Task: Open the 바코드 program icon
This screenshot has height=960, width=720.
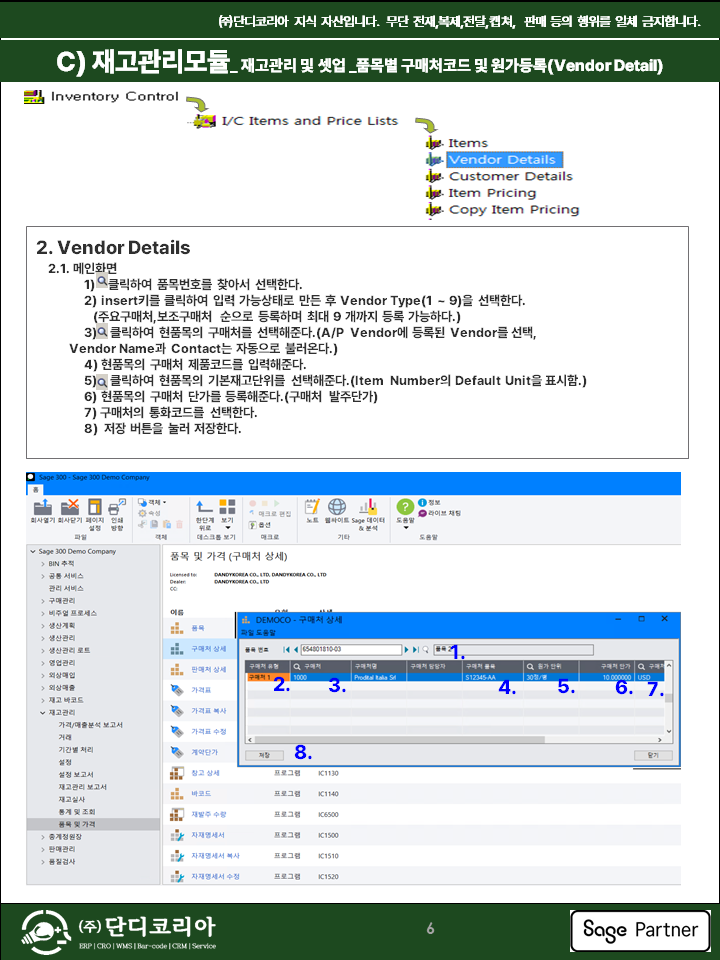Action: [x=177, y=793]
